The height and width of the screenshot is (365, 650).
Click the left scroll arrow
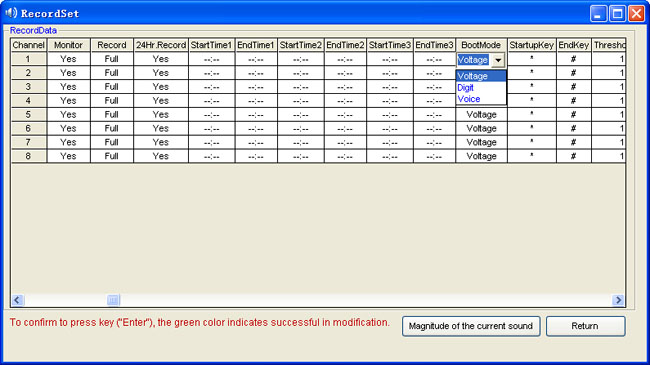pyautogui.click(x=17, y=300)
